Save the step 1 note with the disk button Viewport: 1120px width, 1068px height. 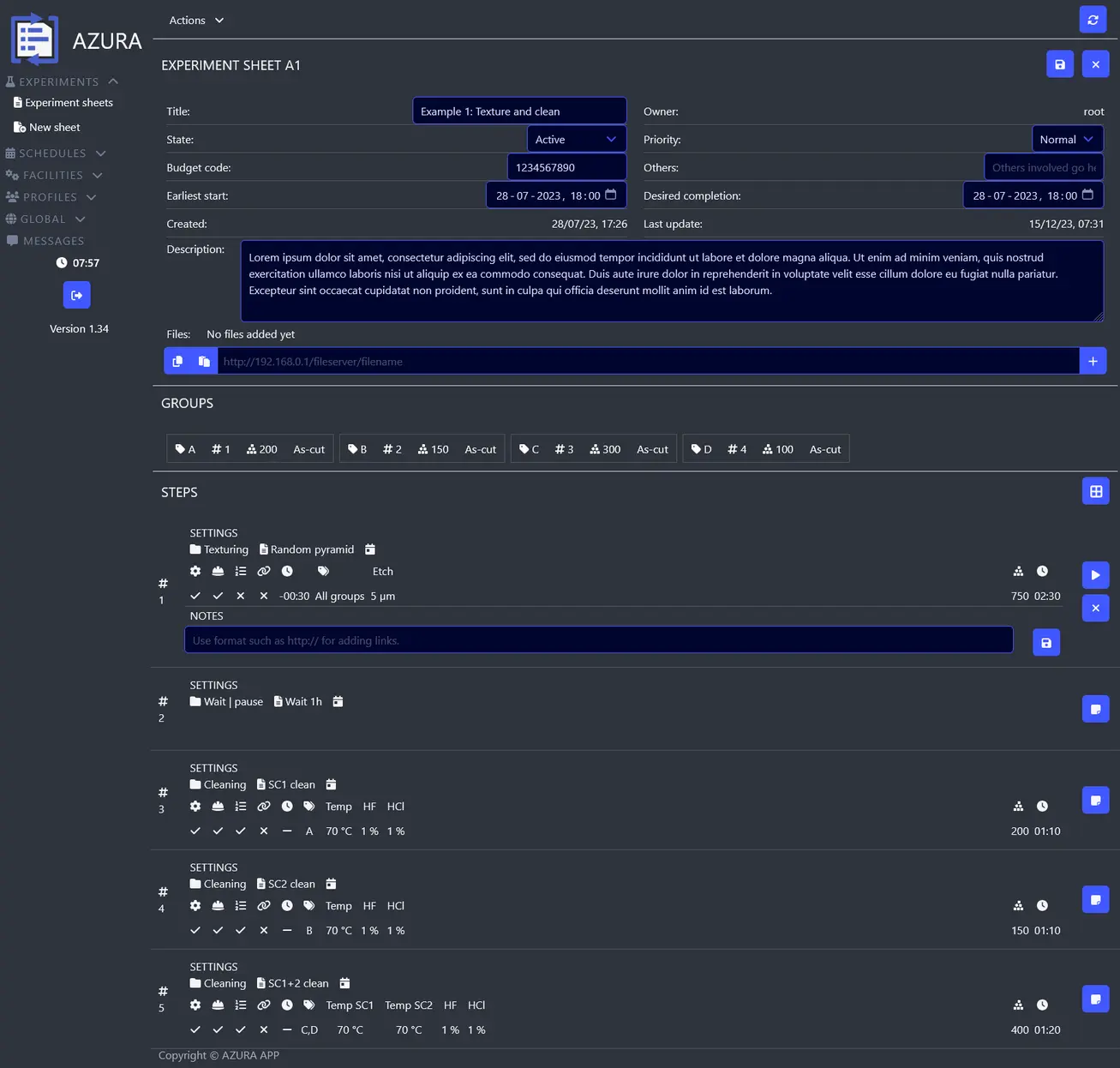1046,642
